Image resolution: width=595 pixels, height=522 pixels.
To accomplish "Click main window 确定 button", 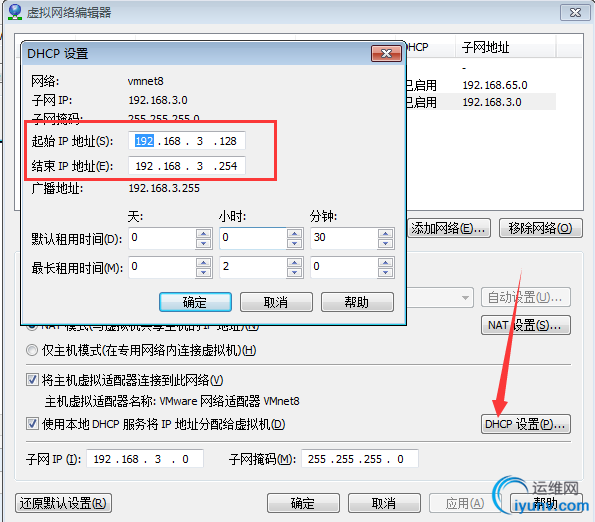I will point(303,503).
